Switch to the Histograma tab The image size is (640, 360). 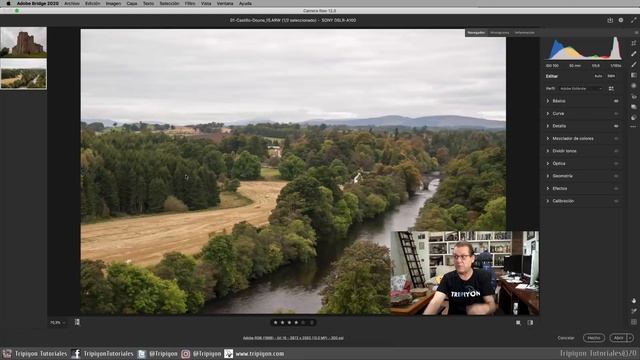(x=500, y=33)
